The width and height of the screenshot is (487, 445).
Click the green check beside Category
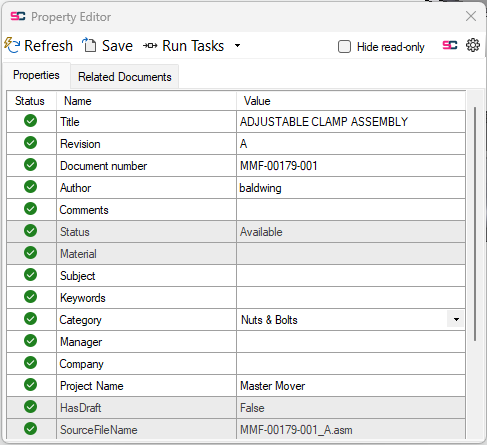[x=30, y=319]
